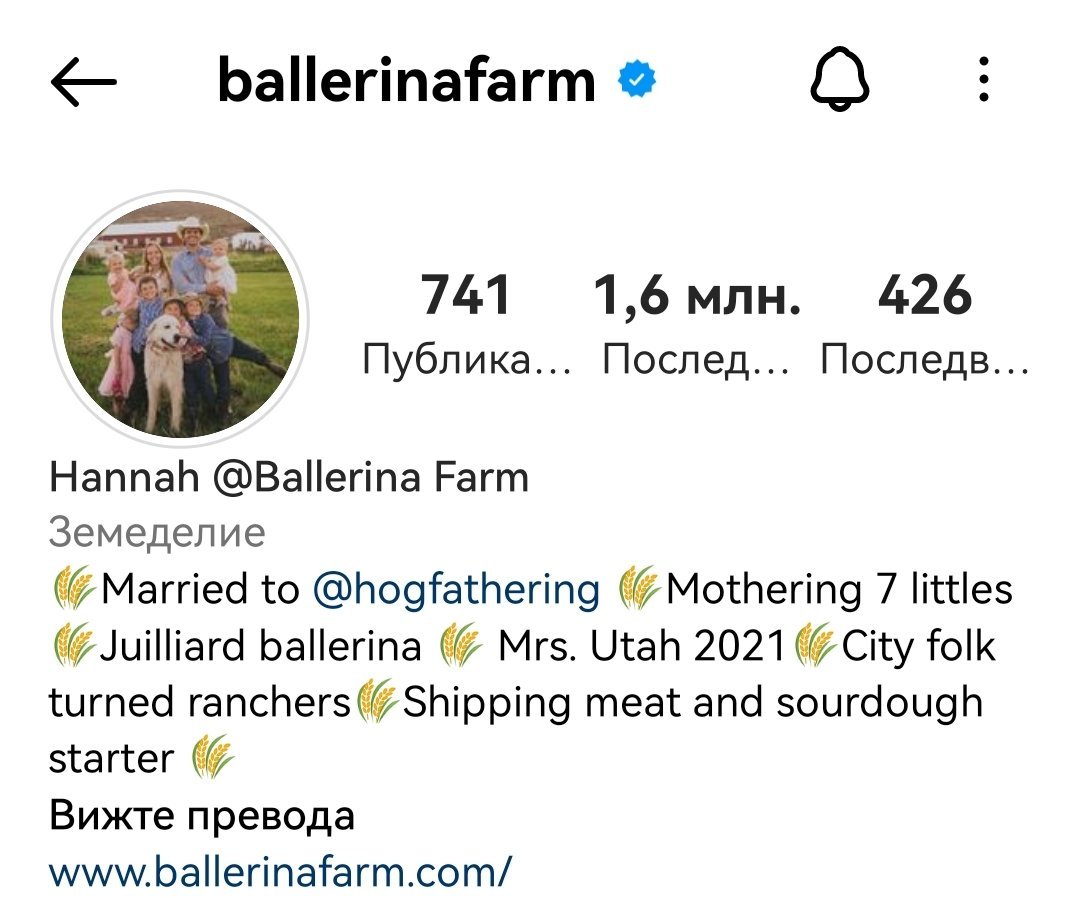Click the wheat emoji before "Shipping meat"
The image size is (1080, 898).
coord(378,703)
